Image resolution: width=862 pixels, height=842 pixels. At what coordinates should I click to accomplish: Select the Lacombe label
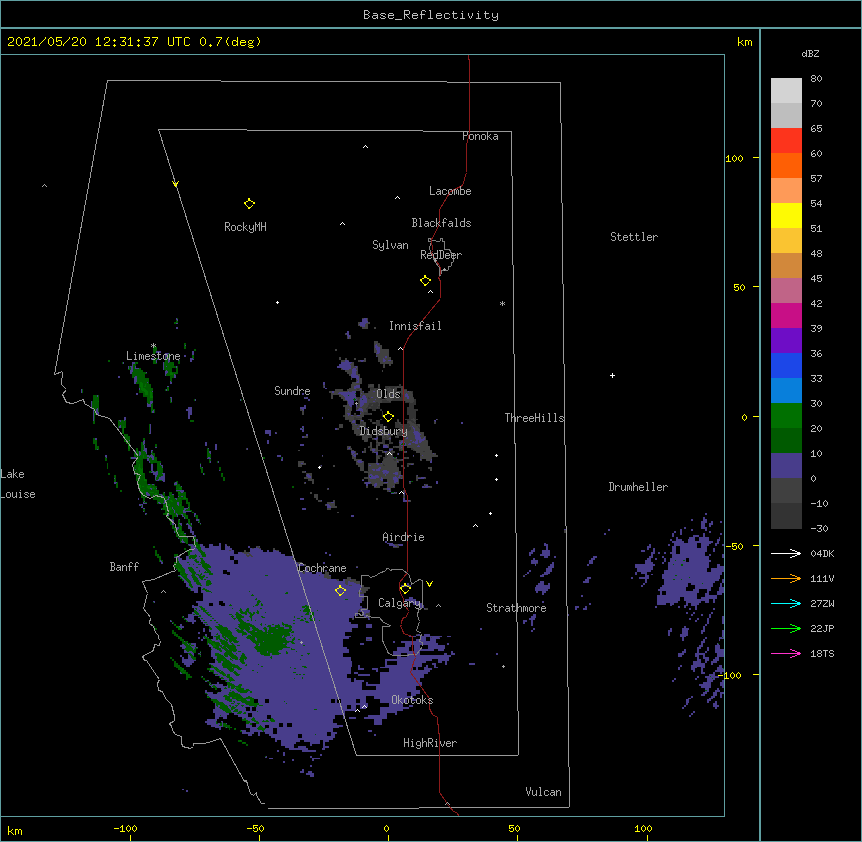[x=450, y=191]
